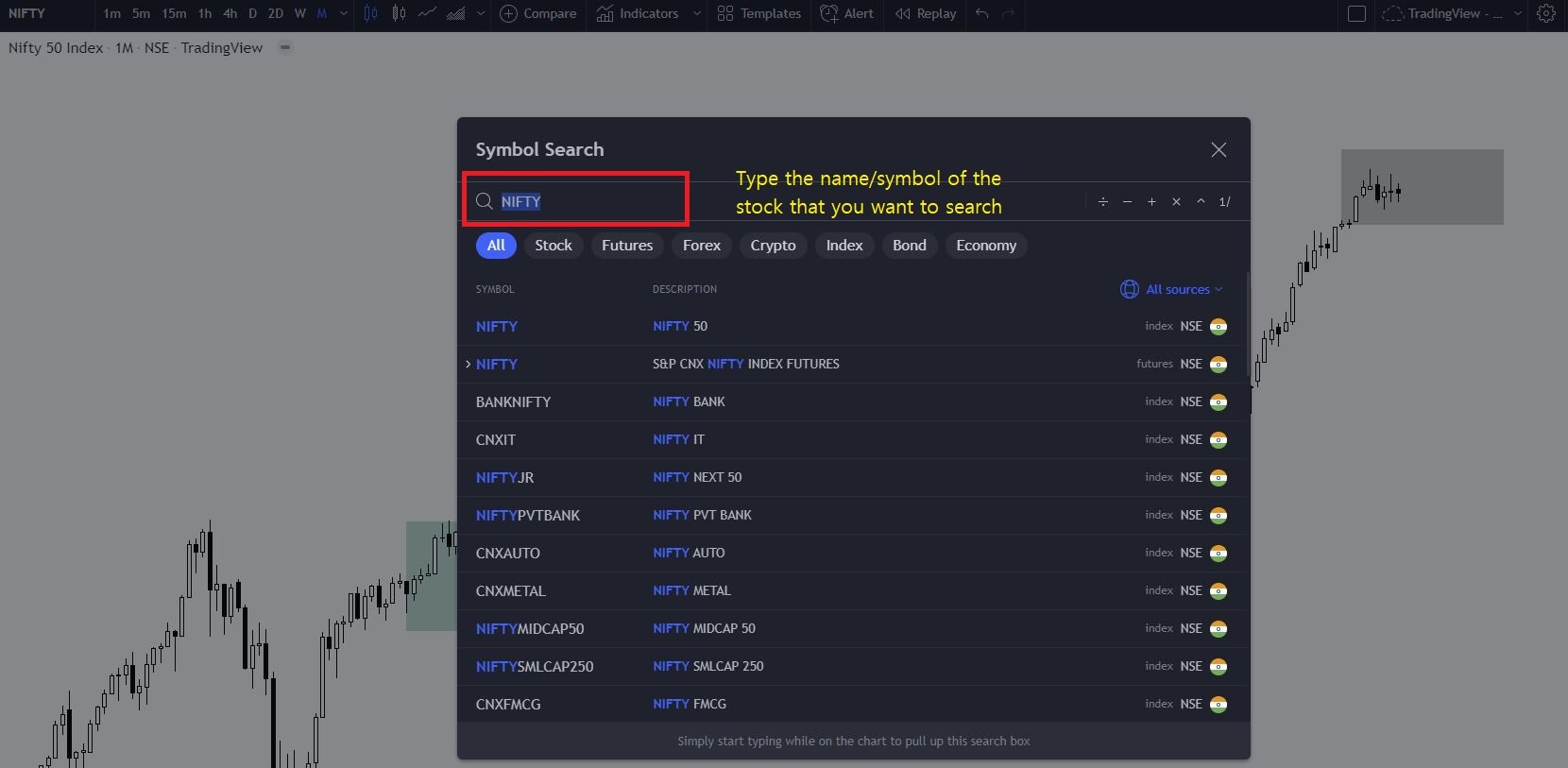Filter results by Futures
The width and height of the screenshot is (1568, 768).
pyautogui.click(x=627, y=246)
